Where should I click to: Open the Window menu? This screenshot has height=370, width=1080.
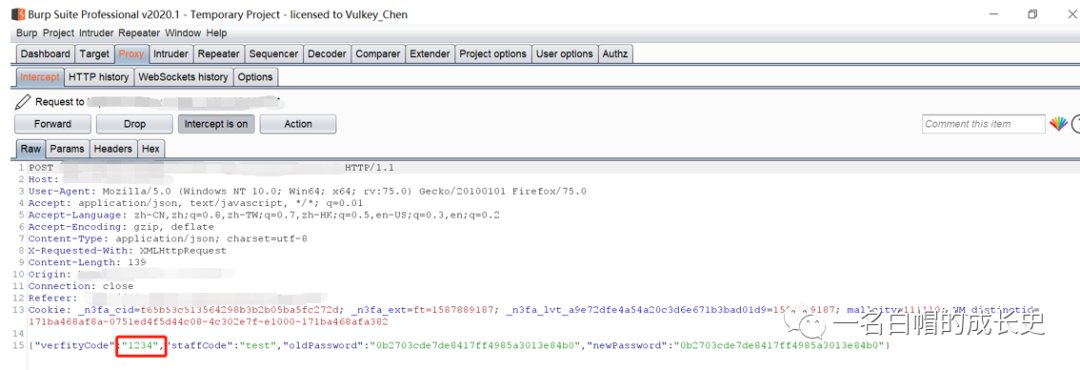tap(183, 33)
